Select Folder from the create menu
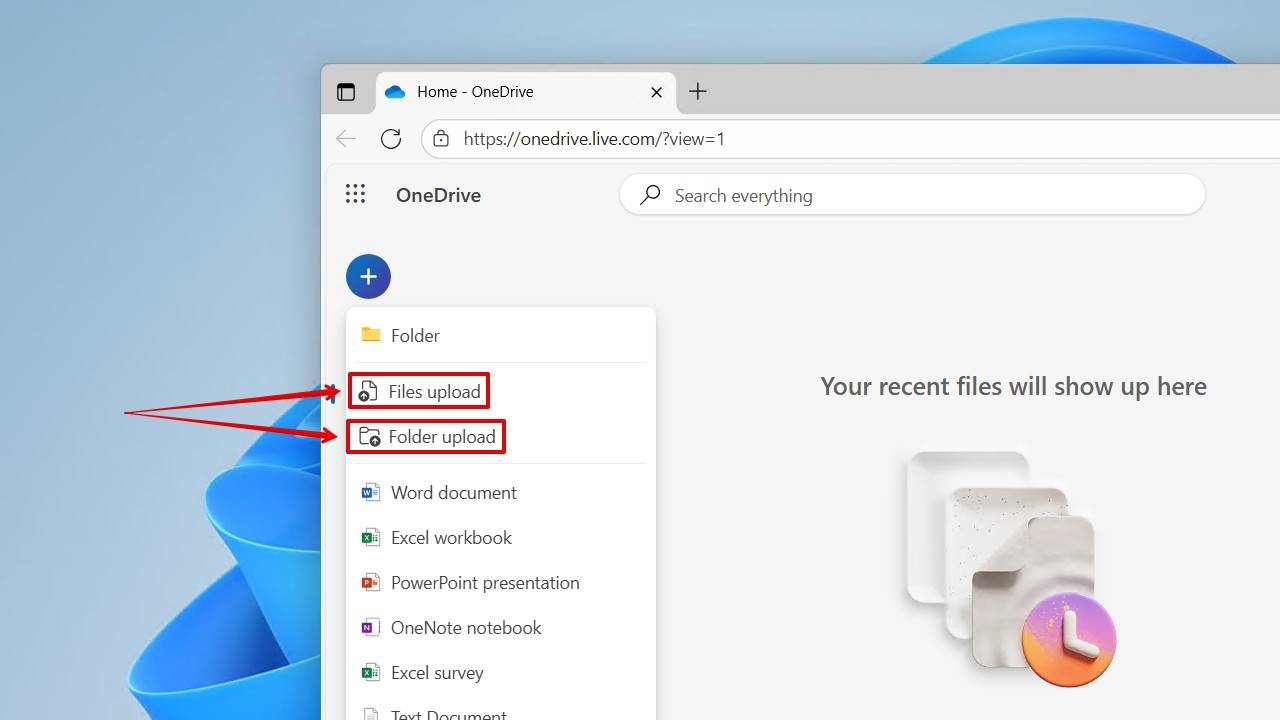Screen dimensions: 1280x720 pos(414,335)
